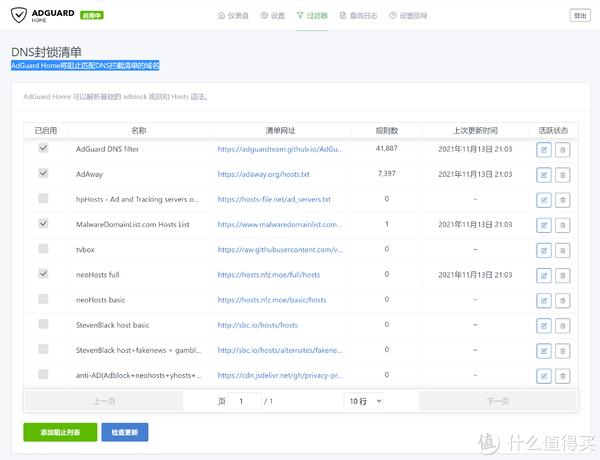Enable StevenBlack host+fakenews list checkbox
This screenshot has width=600, height=460.
tap(43, 349)
